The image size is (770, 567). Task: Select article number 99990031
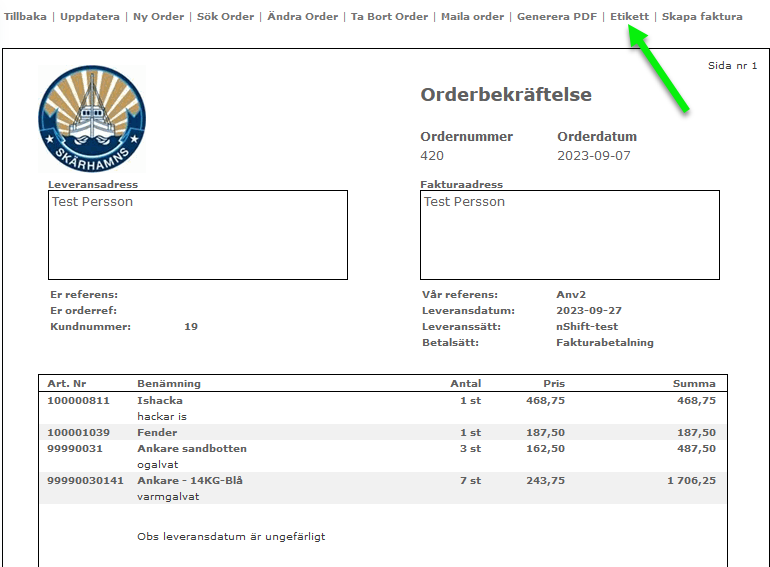tap(75, 449)
